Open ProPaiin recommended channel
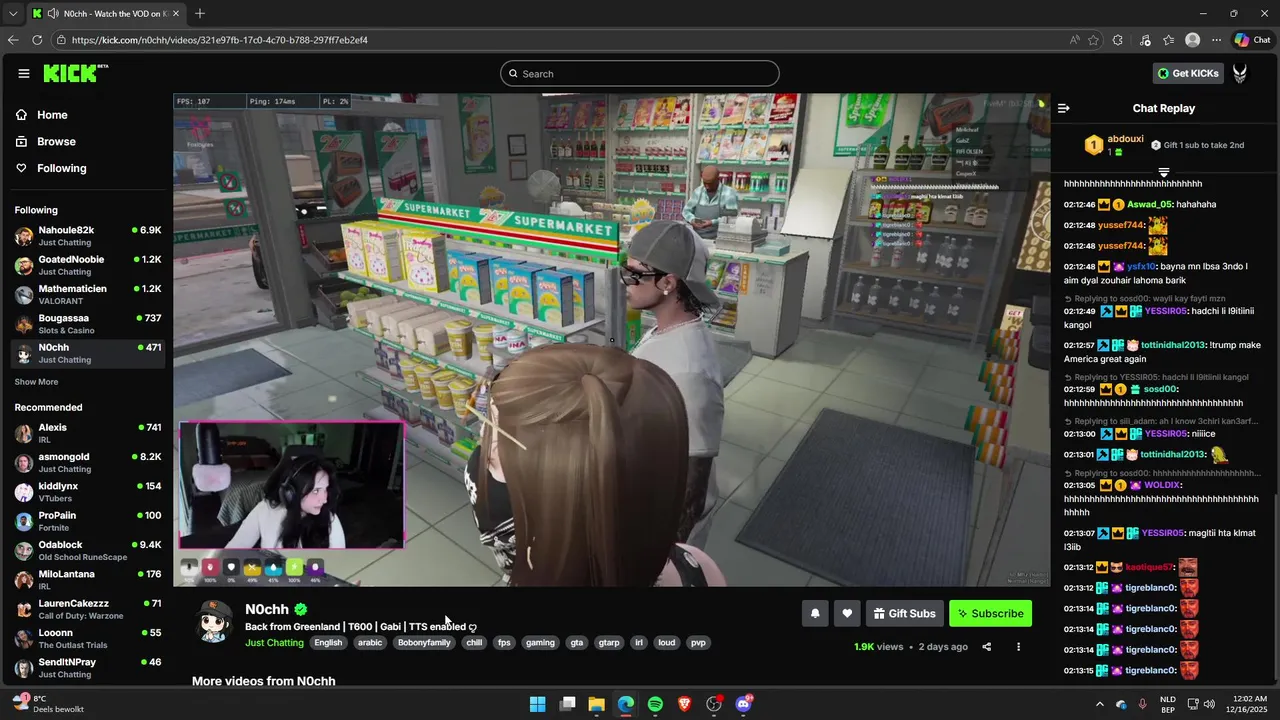Image resolution: width=1280 pixels, height=720 pixels. point(88,521)
